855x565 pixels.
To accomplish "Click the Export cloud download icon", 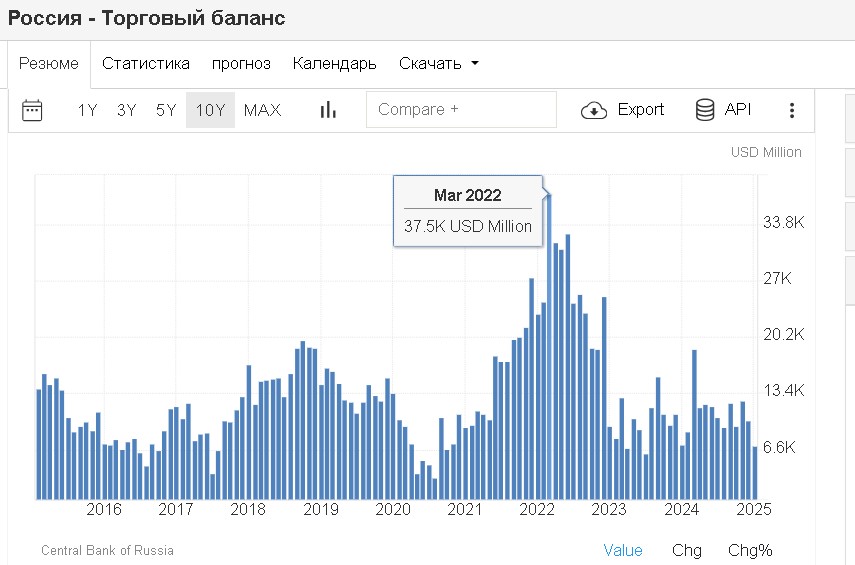I will pyautogui.click(x=594, y=110).
